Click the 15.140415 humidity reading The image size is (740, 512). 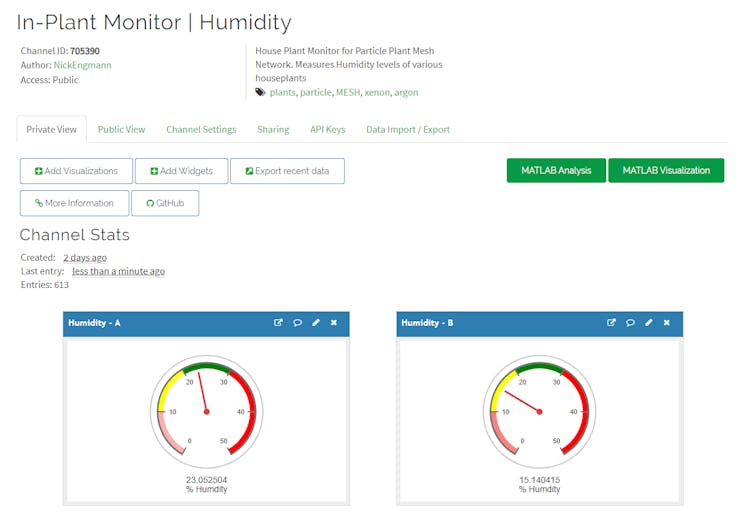(x=539, y=480)
